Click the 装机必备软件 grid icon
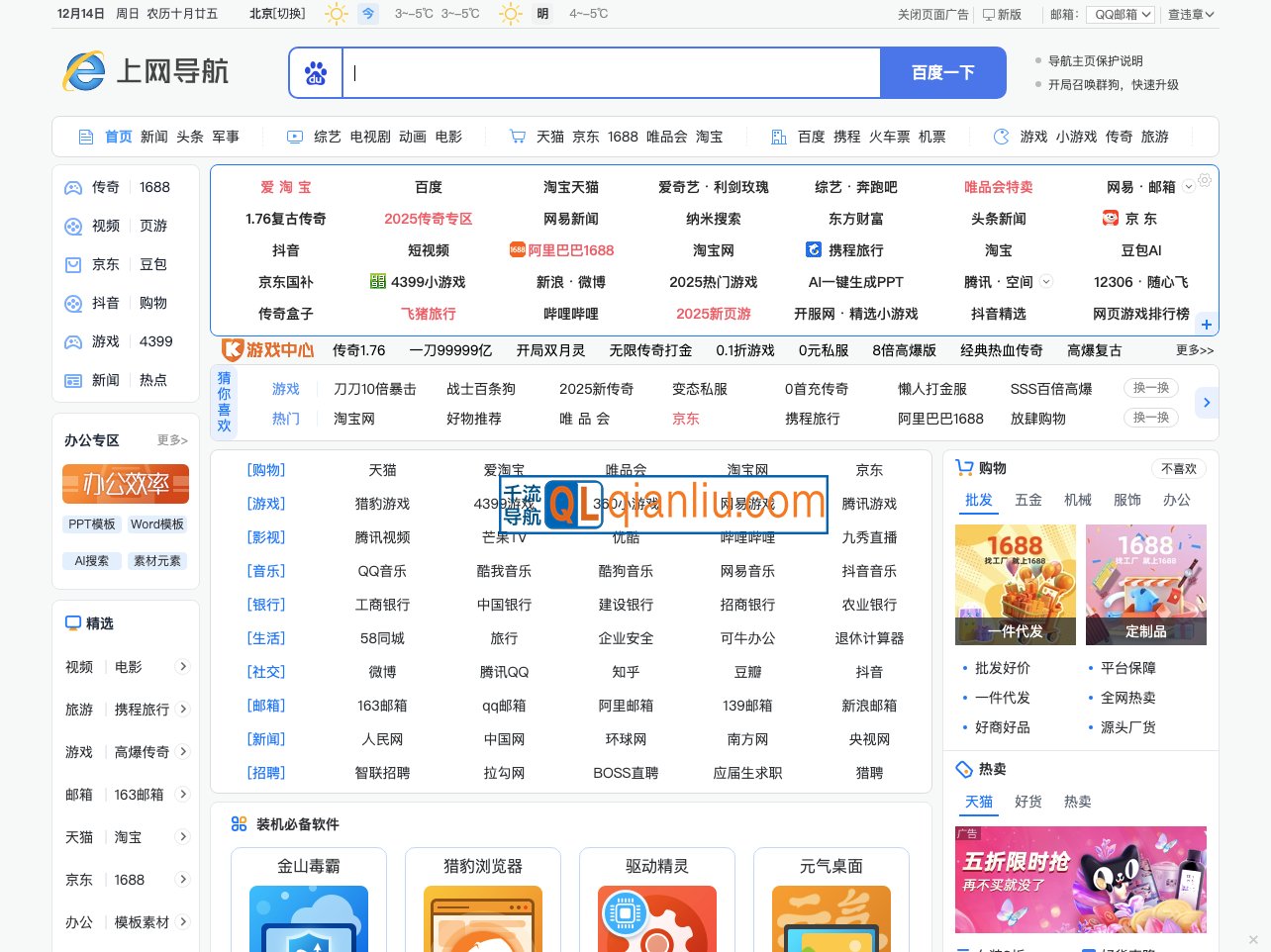 pyautogui.click(x=239, y=823)
